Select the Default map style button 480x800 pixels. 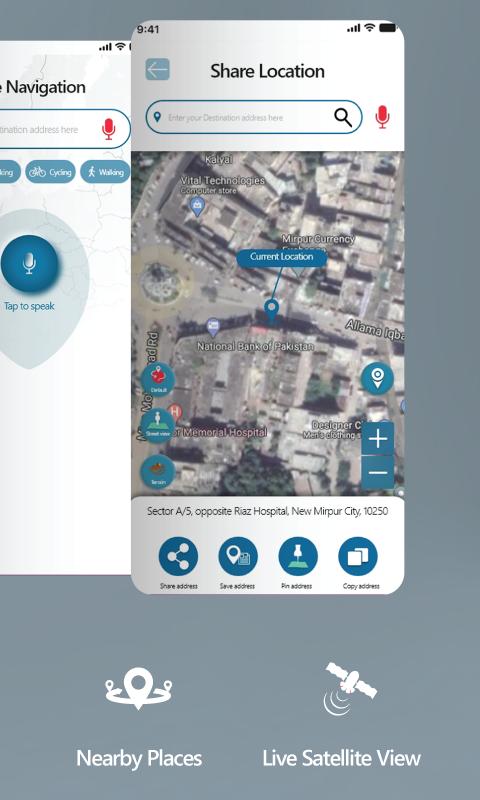click(x=158, y=380)
